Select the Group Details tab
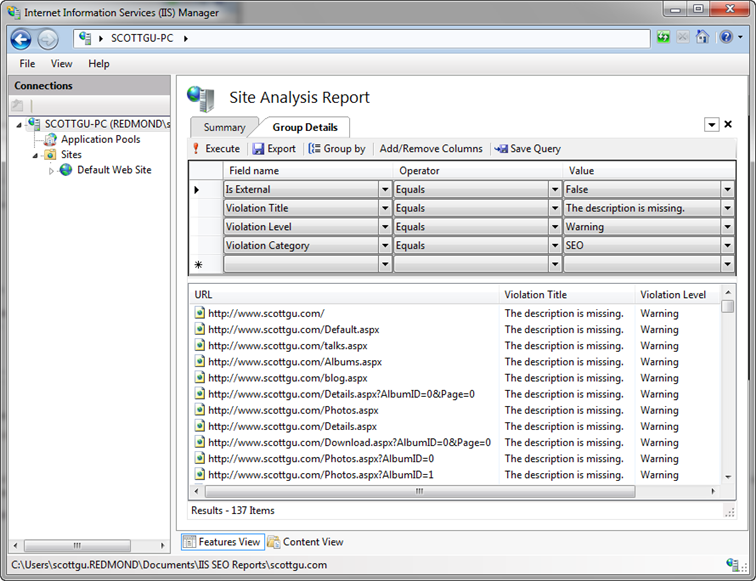756x581 pixels. click(305, 127)
